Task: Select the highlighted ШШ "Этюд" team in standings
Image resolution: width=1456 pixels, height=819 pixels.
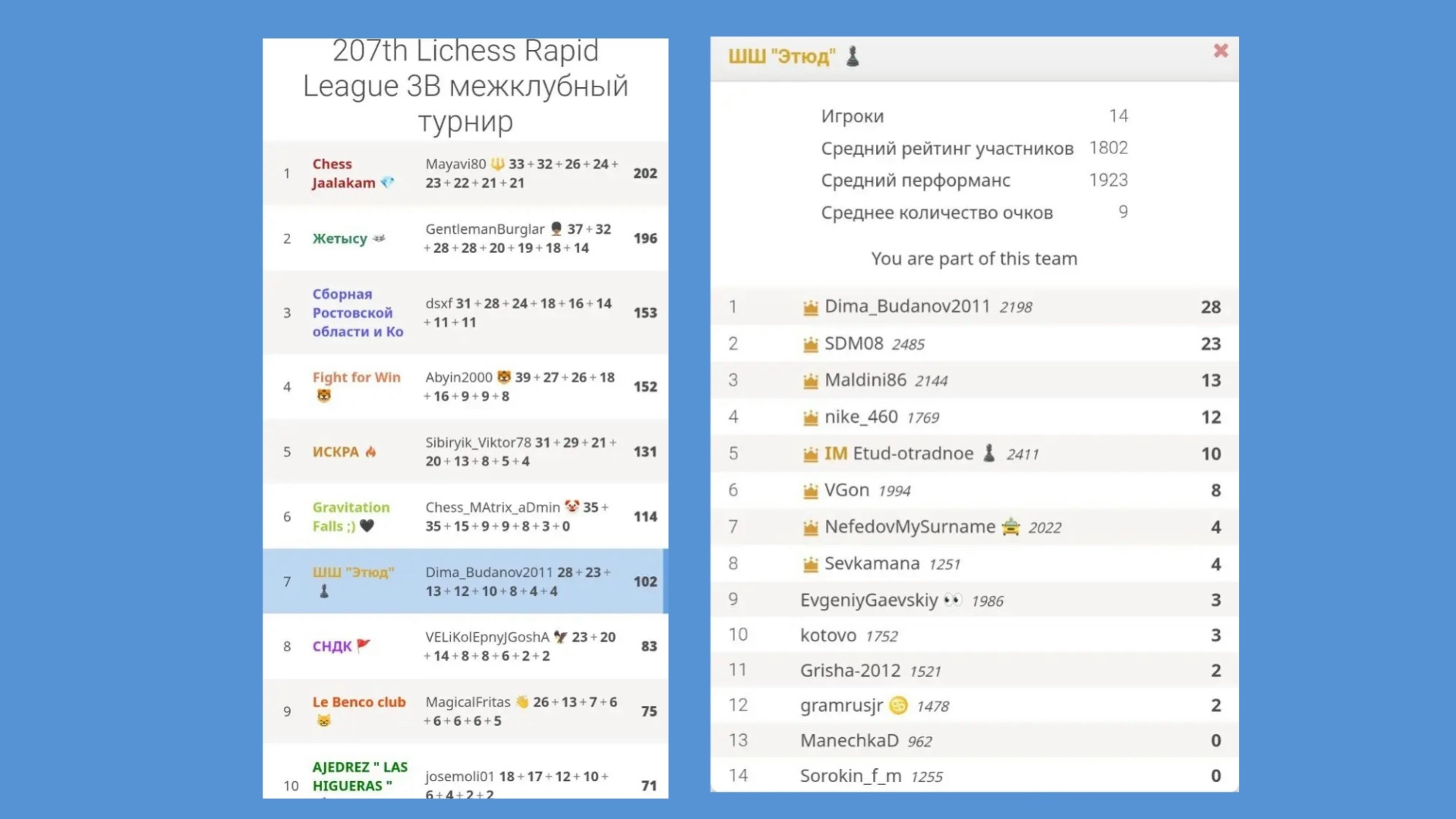Action: point(465,581)
